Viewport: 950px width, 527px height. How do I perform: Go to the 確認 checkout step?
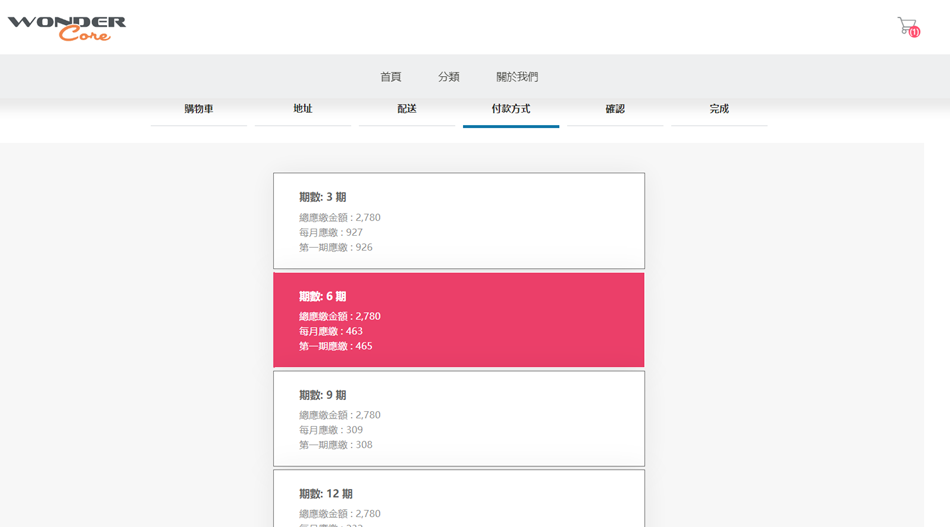point(615,109)
